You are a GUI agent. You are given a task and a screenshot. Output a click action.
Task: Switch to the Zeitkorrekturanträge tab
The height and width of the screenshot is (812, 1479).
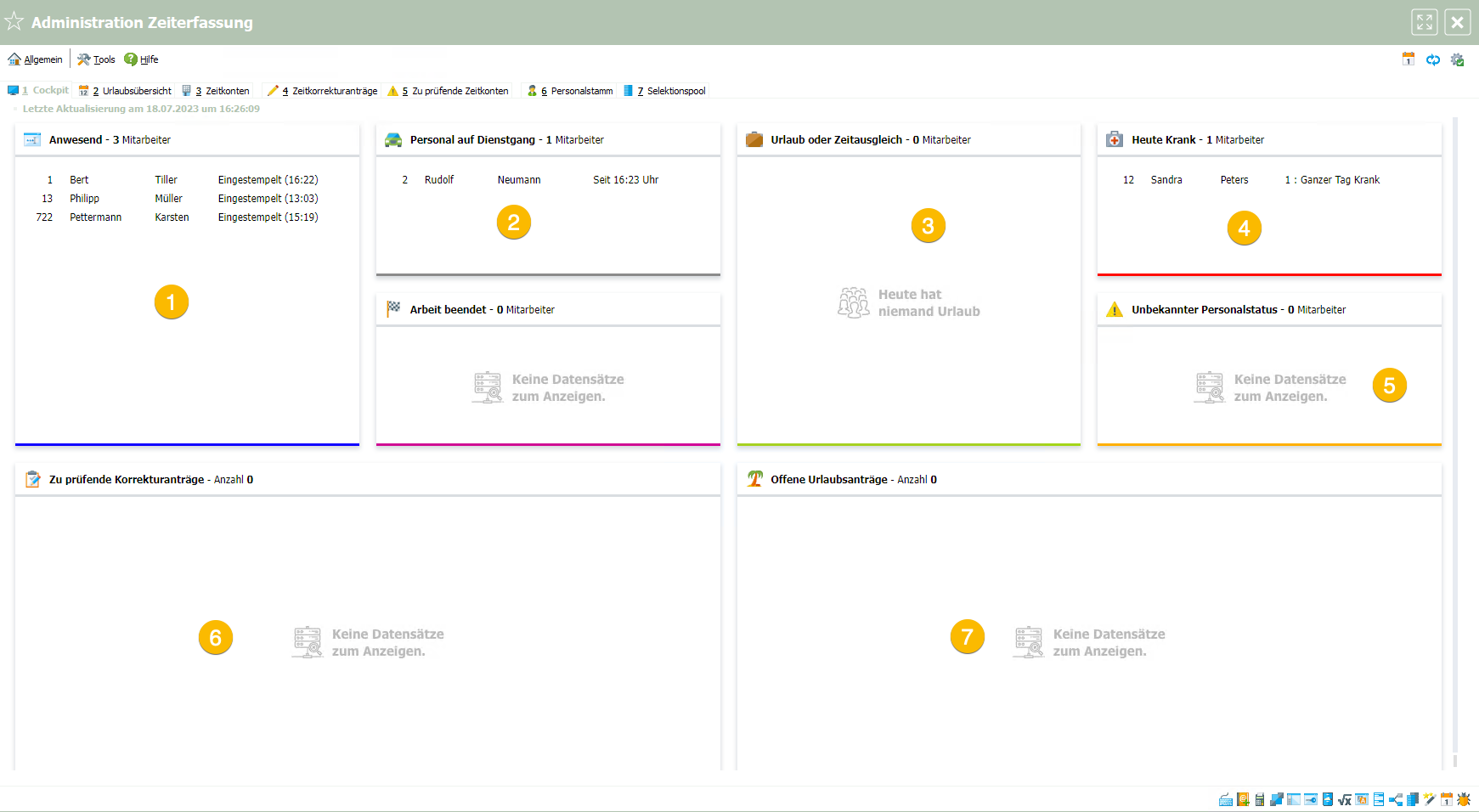[x=323, y=91]
